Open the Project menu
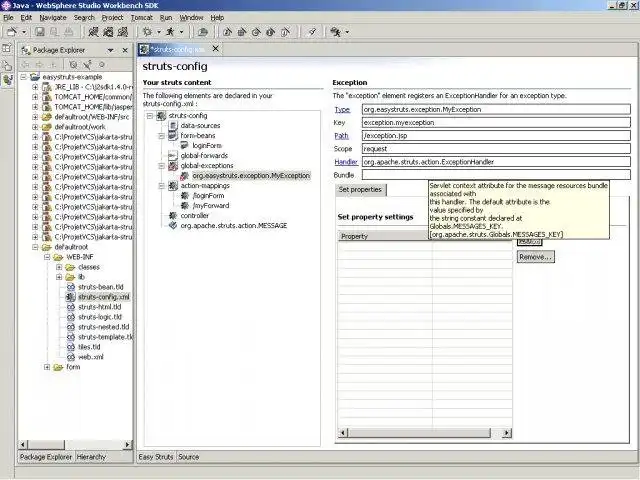The width and height of the screenshot is (640, 480). (x=112, y=18)
